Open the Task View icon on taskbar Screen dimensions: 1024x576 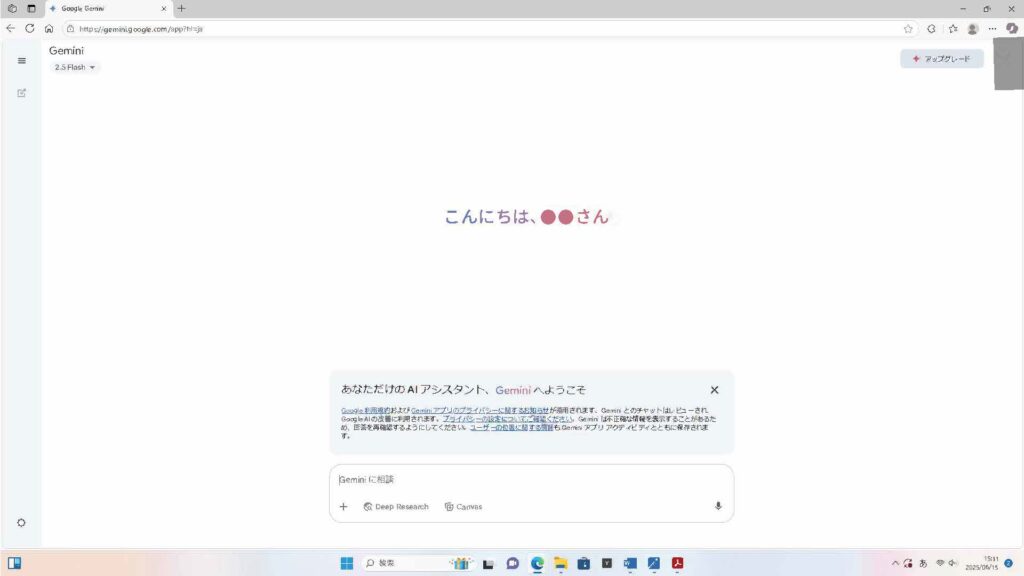[488, 563]
